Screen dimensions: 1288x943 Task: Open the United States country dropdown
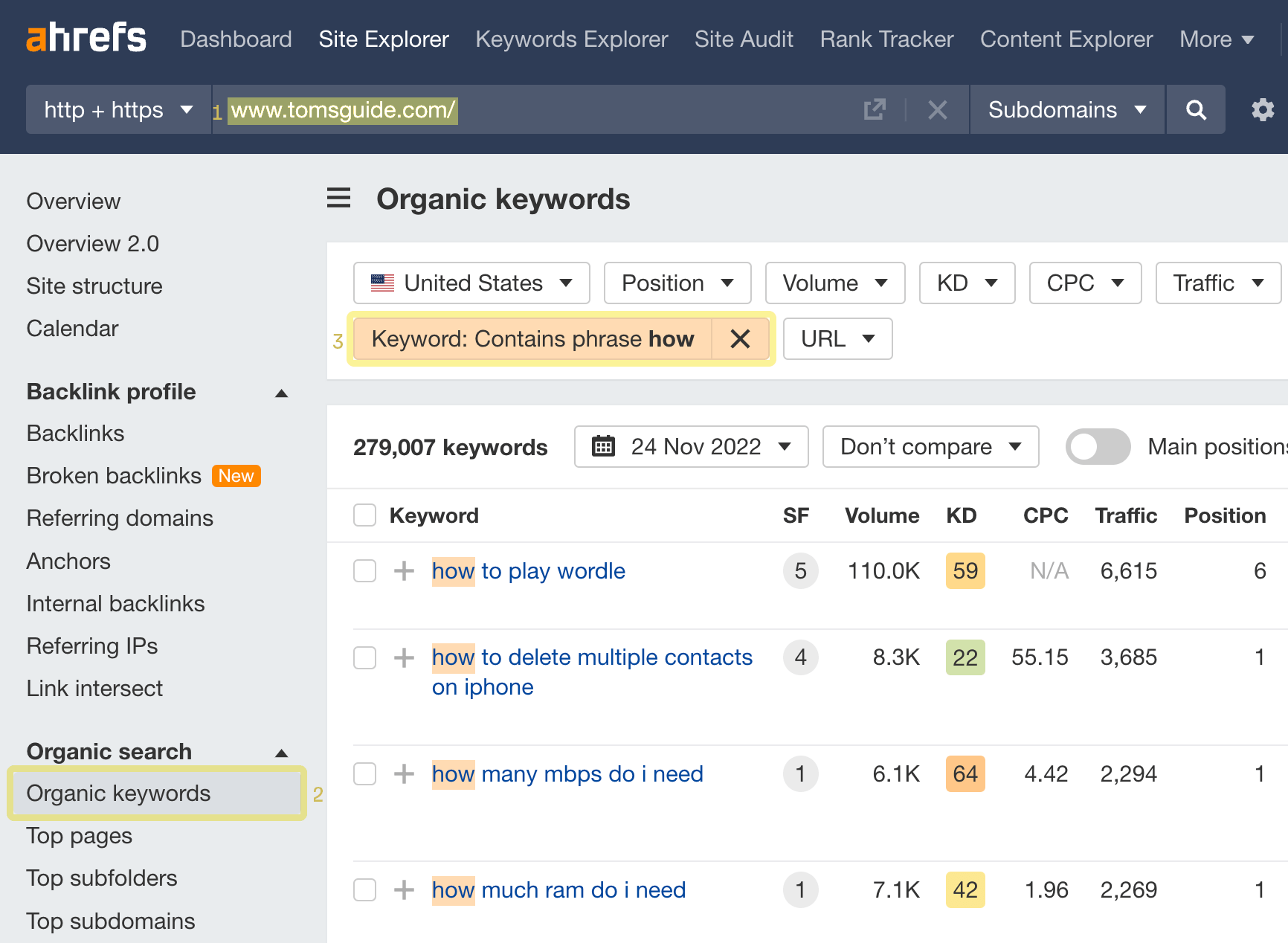point(471,283)
